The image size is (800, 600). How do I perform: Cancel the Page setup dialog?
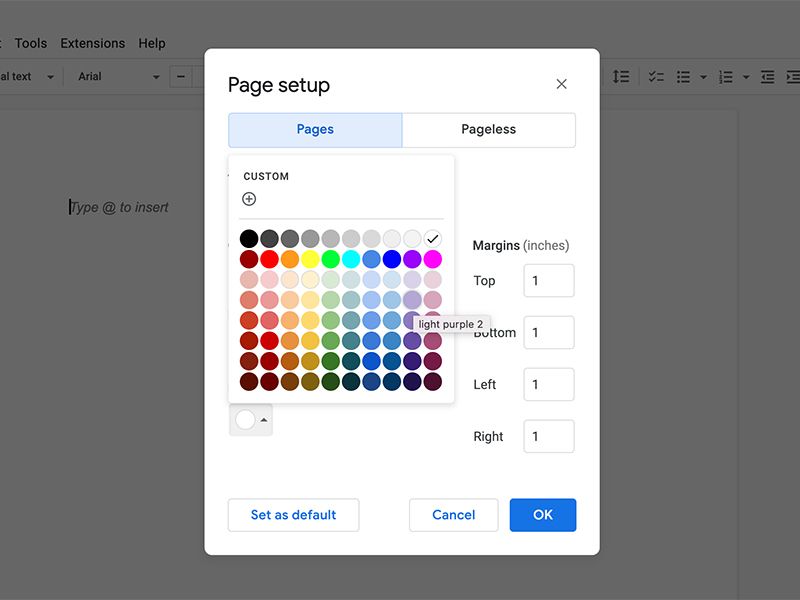point(453,515)
